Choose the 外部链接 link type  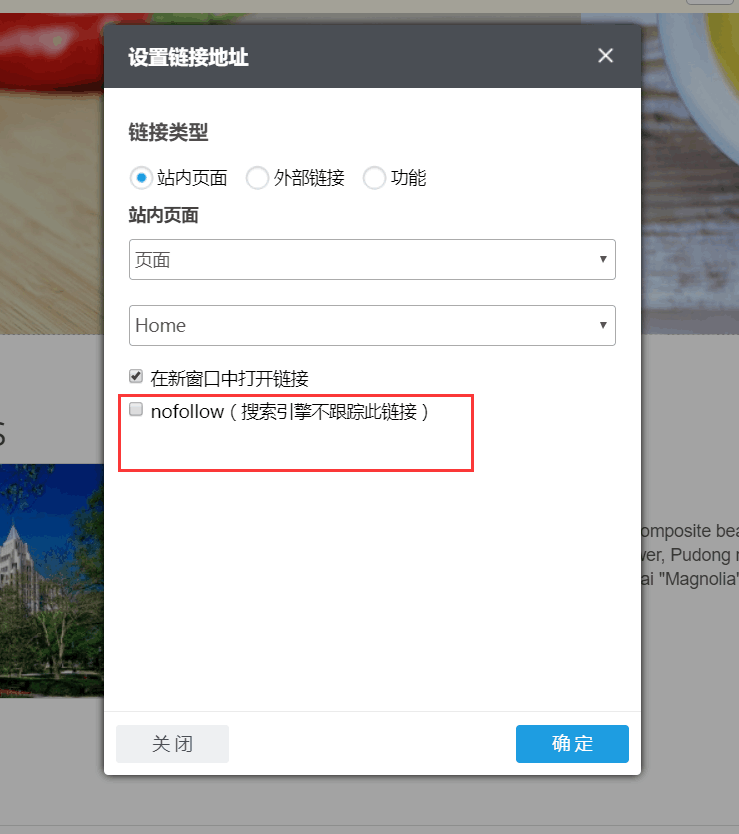[258, 178]
